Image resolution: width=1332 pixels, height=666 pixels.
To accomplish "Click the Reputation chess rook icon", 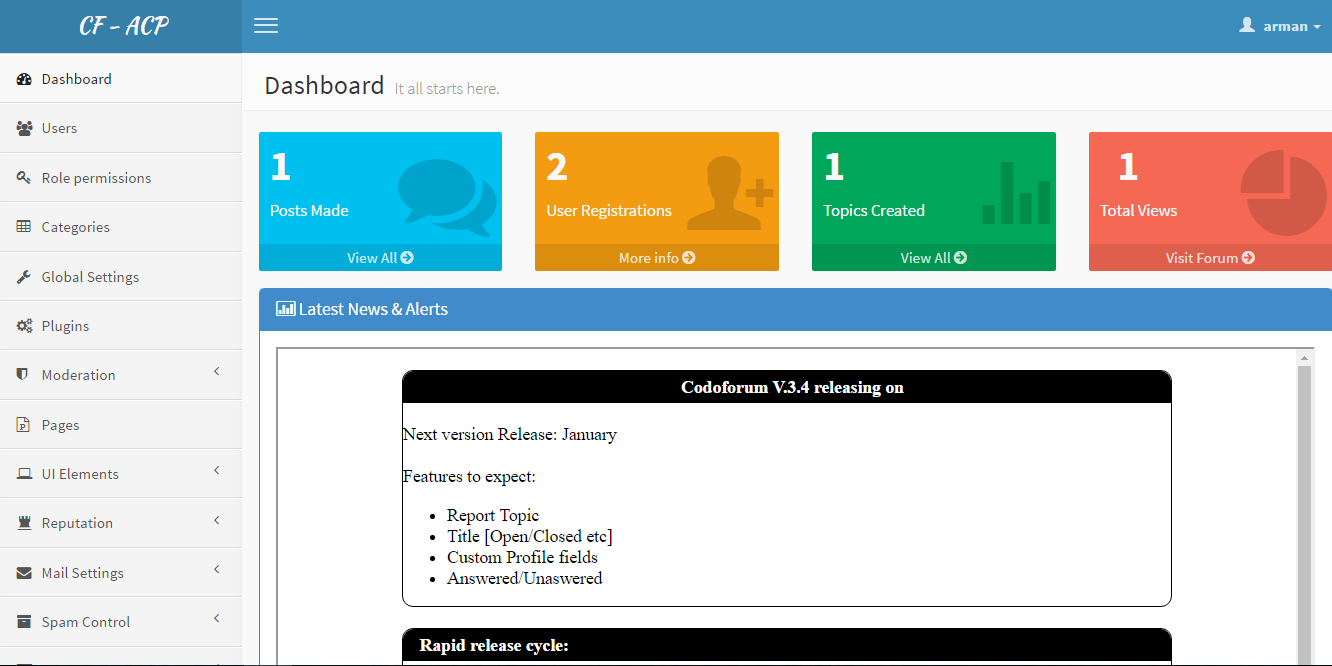I will coord(23,523).
